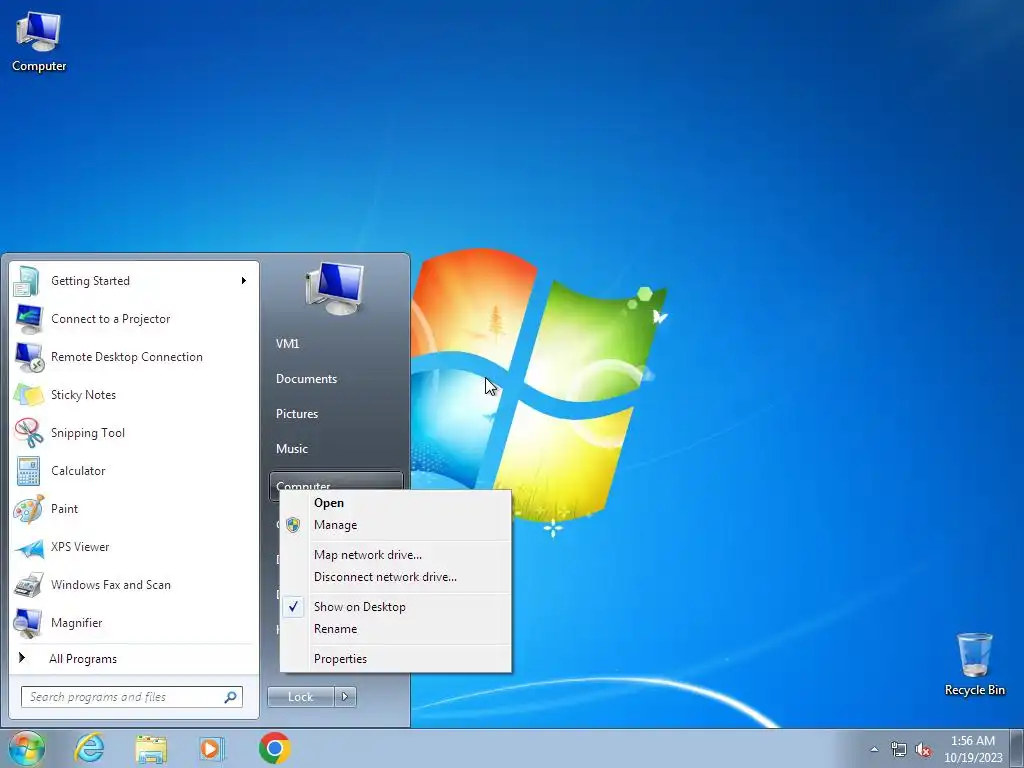Open Internet Explorer from the taskbar
Screen dimensions: 1024x768
tap(89, 748)
